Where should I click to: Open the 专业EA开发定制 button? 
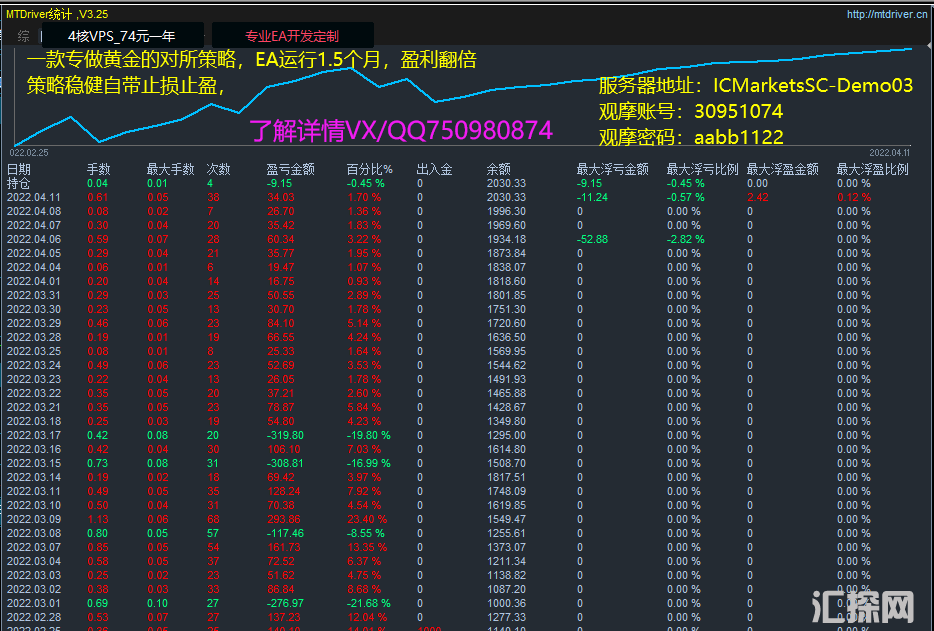click(x=292, y=36)
